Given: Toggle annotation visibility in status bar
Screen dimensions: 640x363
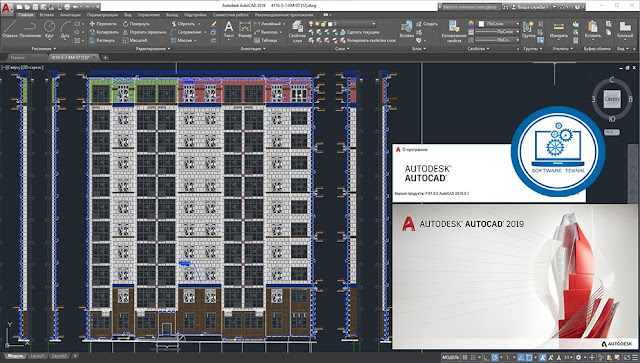Looking at the screenshot, I should pos(542,358).
